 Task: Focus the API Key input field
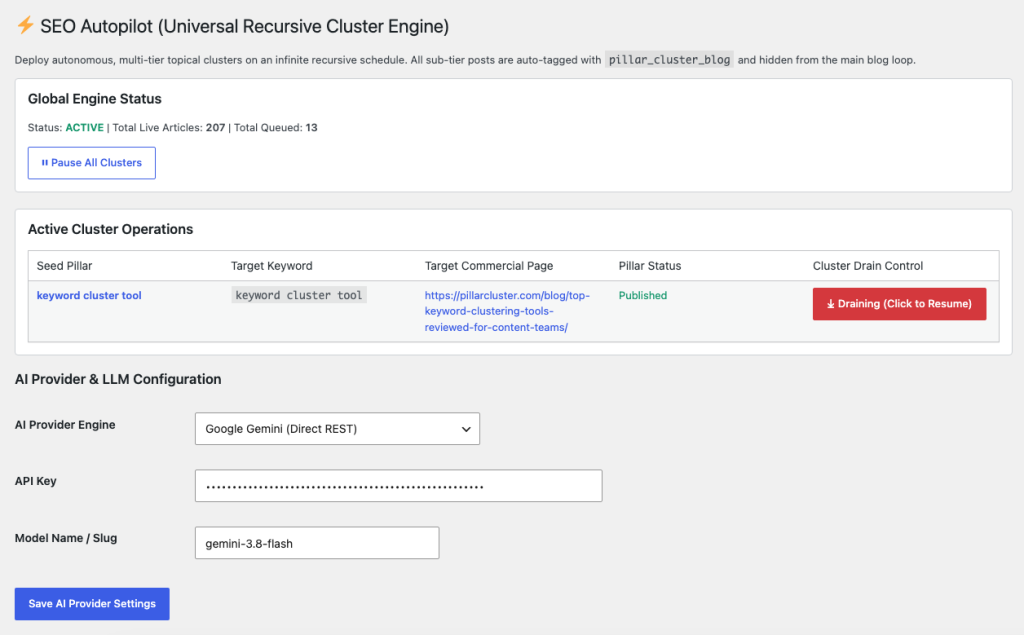[x=398, y=486]
